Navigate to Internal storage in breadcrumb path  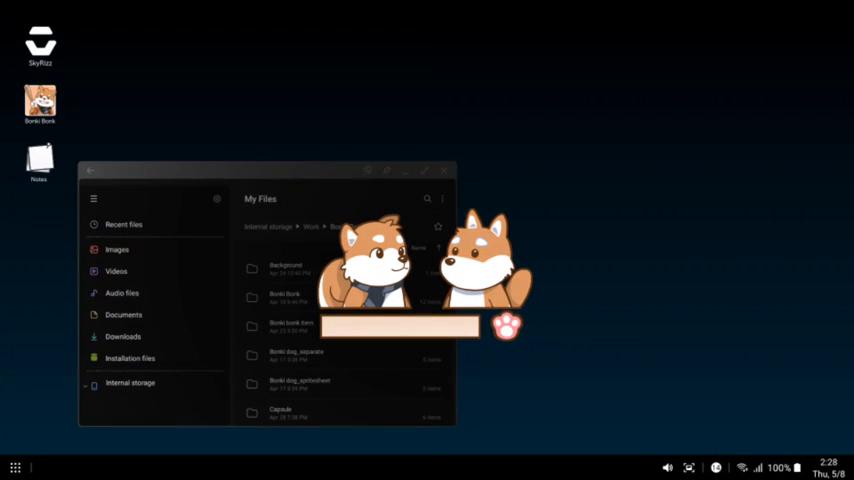click(x=268, y=227)
